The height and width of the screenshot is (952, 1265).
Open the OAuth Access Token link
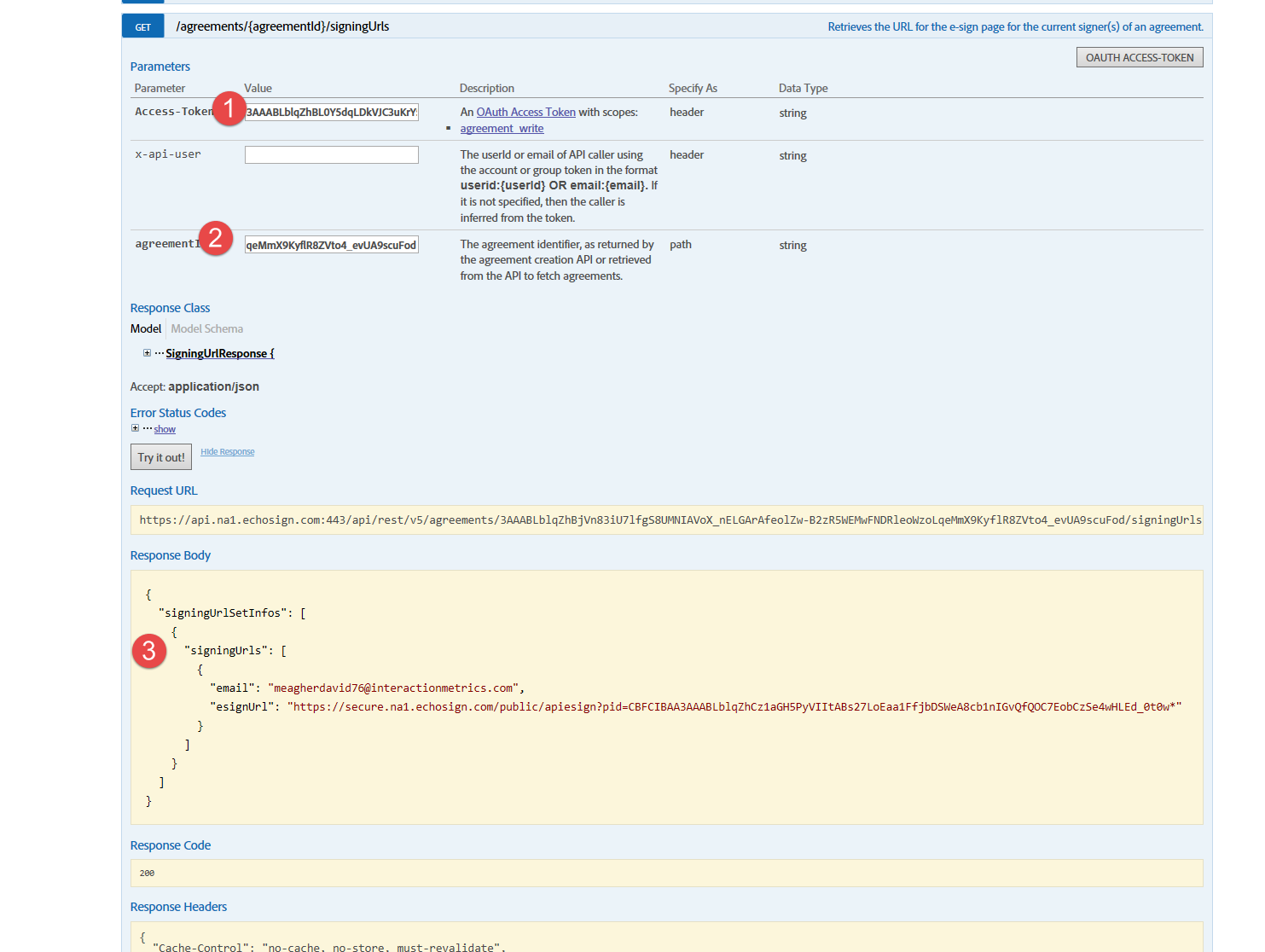(x=525, y=111)
